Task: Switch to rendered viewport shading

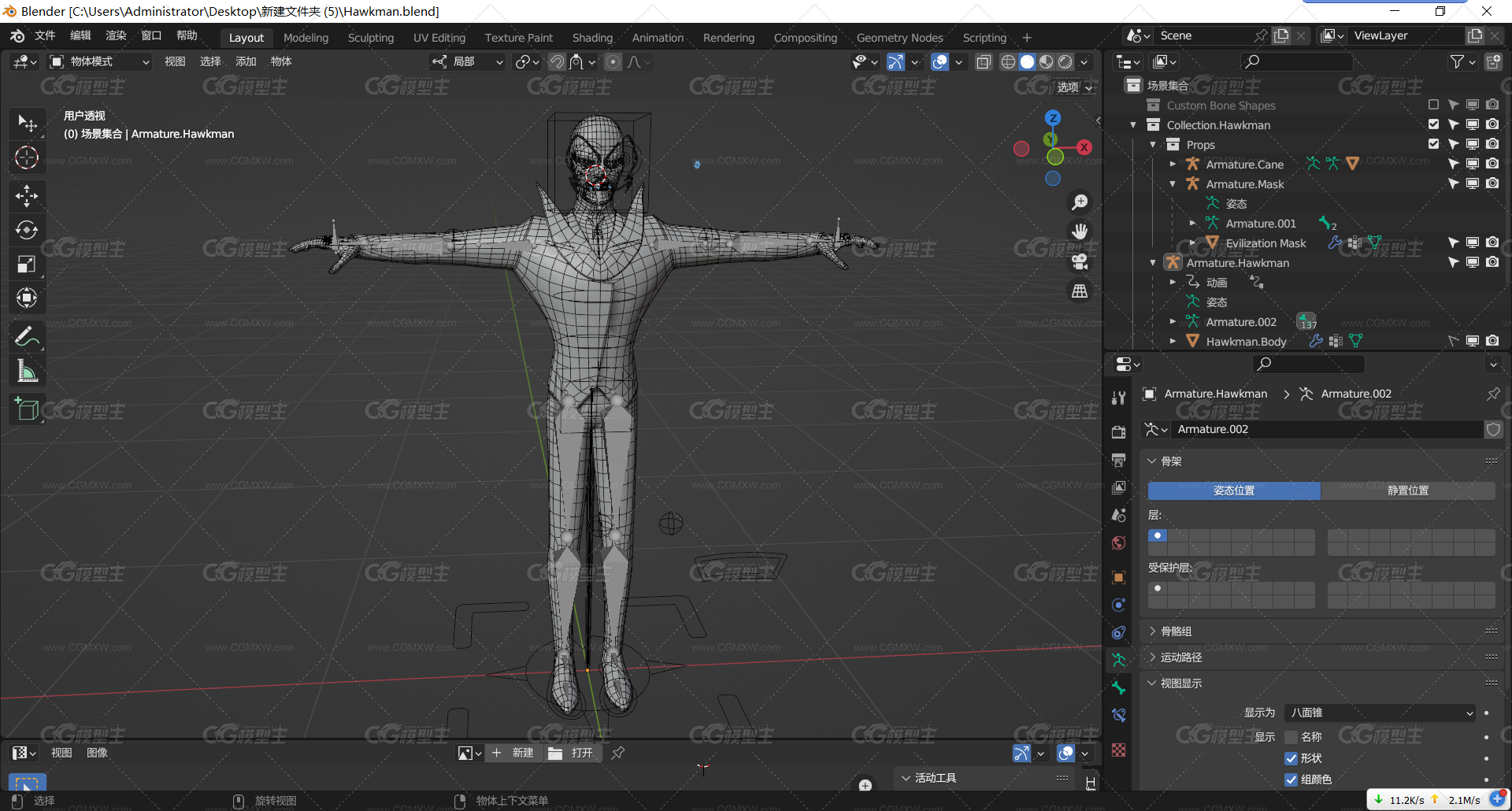Action: tap(1065, 61)
